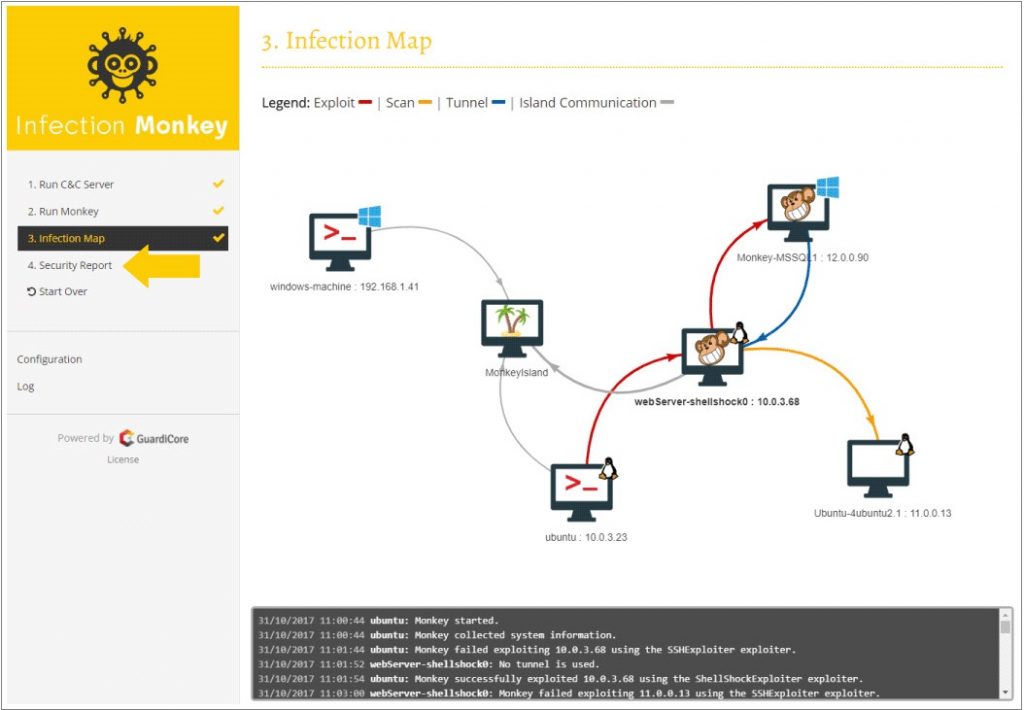The width and height of the screenshot is (1024, 710).
Task: Click the 'Scan' legend text
Action: click(400, 103)
